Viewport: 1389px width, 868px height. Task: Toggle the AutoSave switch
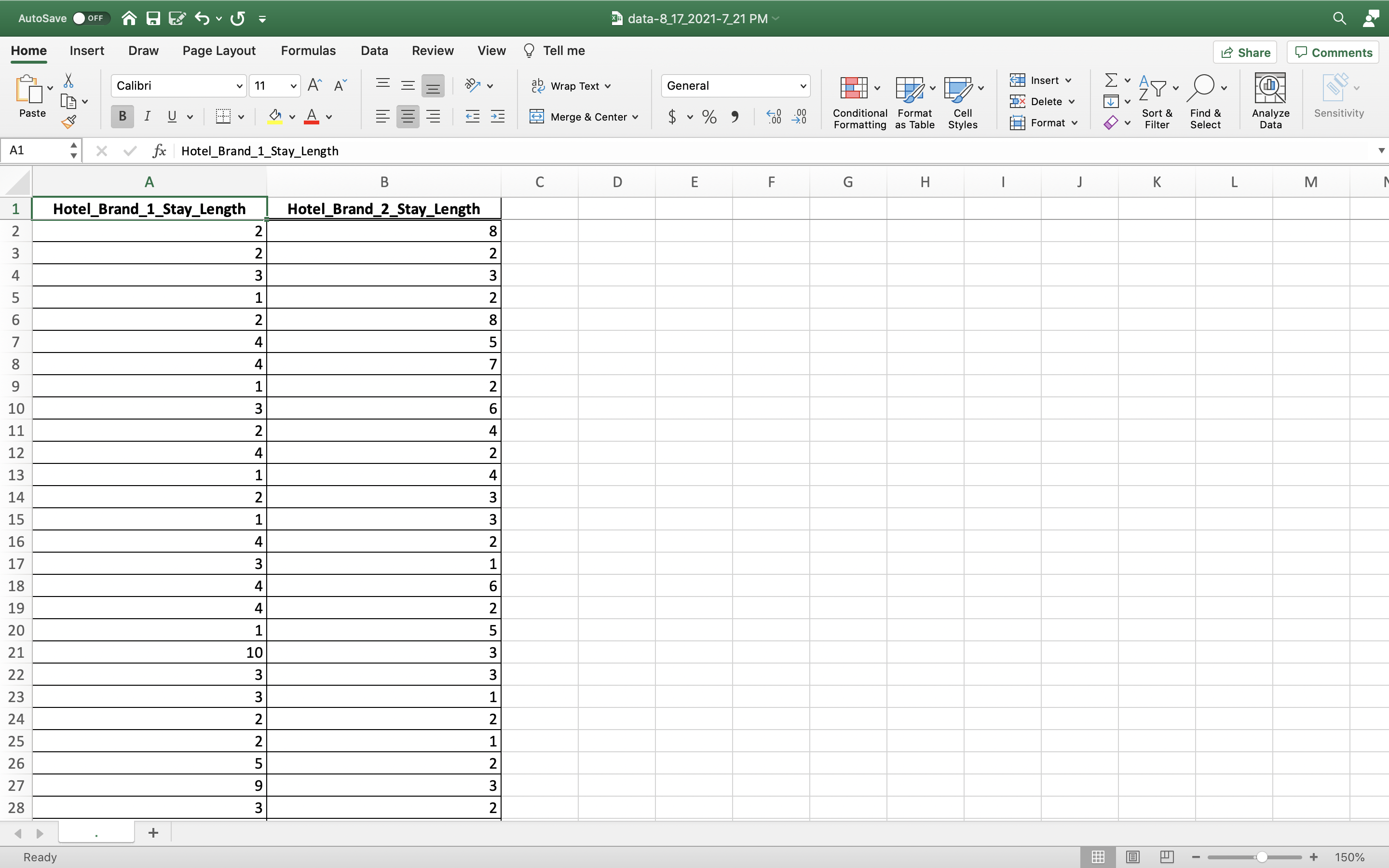89,18
